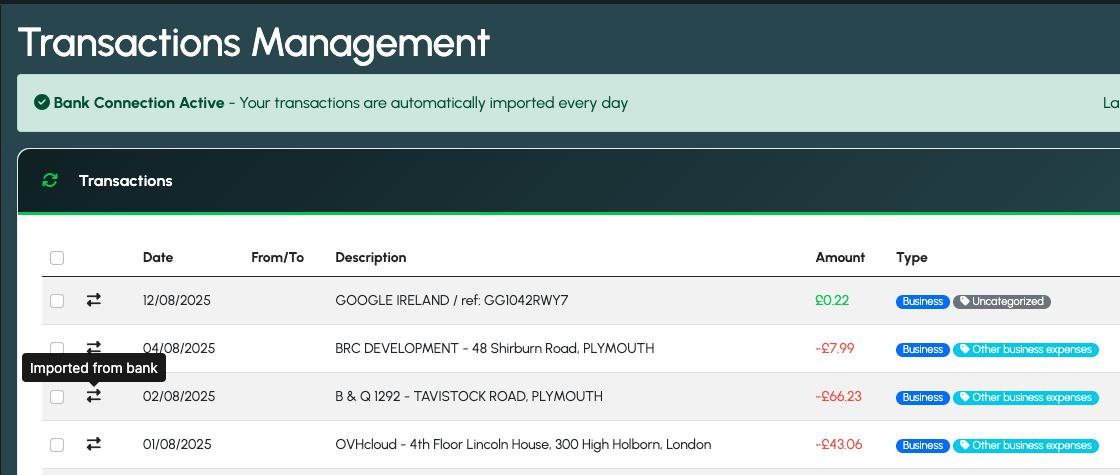Click the From/To column header
Screen dimensions: 1120x475
pyautogui.click(x=277, y=257)
